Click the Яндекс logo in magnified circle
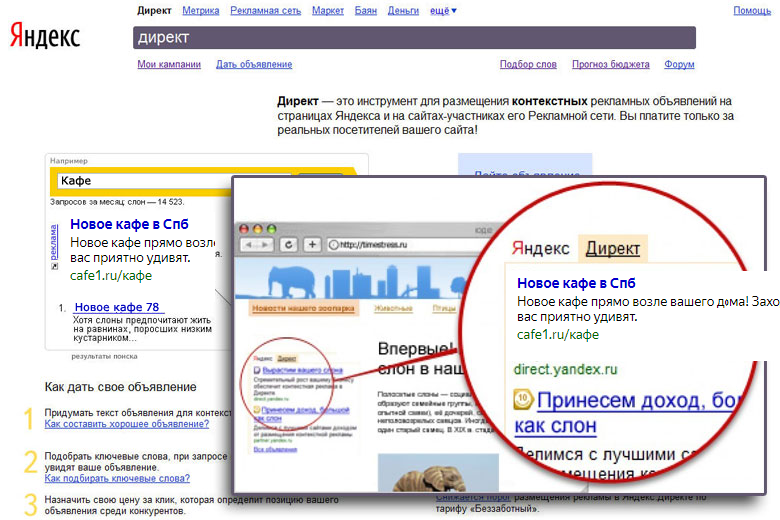 click(540, 248)
